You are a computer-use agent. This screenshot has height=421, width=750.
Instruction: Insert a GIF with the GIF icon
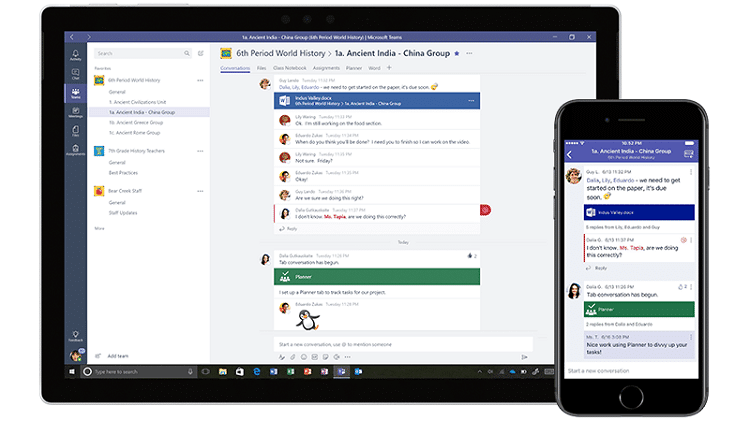tap(315, 357)
